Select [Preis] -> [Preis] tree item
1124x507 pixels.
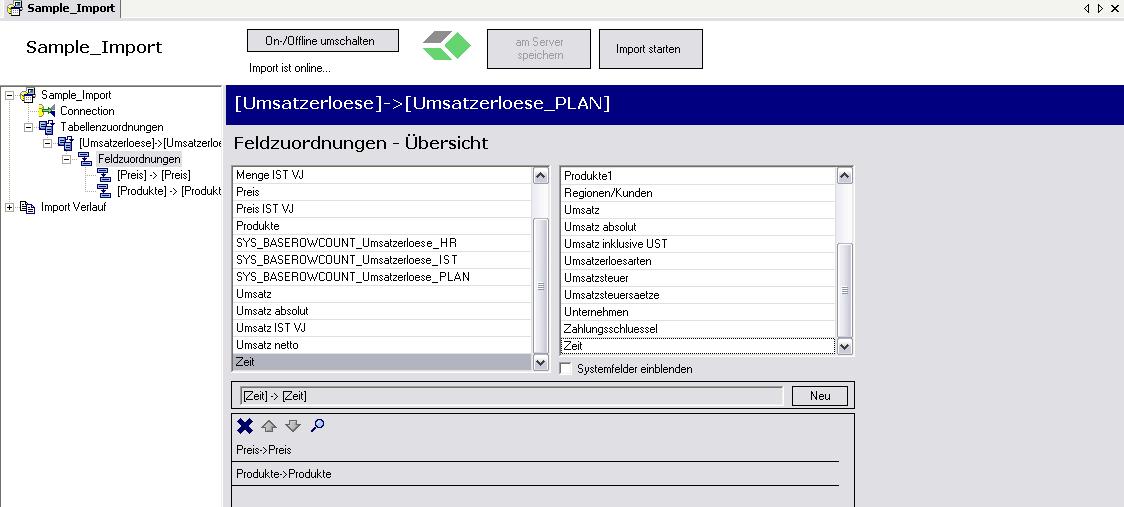[153, 175]
